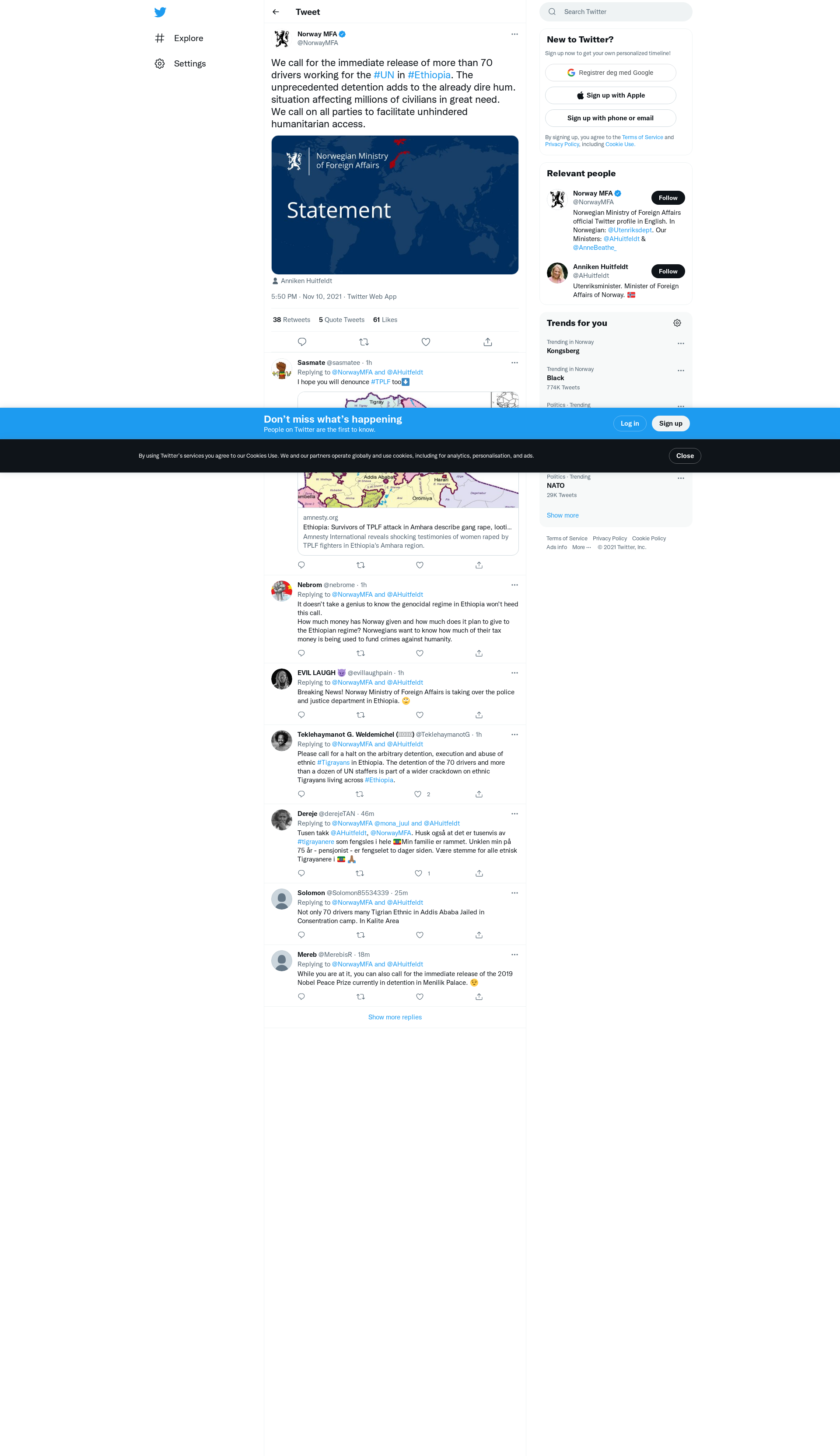Screen dimensions: 840x1456
Task: Show more replies link
Action: pyautogui.click(x=395, y=1017)
